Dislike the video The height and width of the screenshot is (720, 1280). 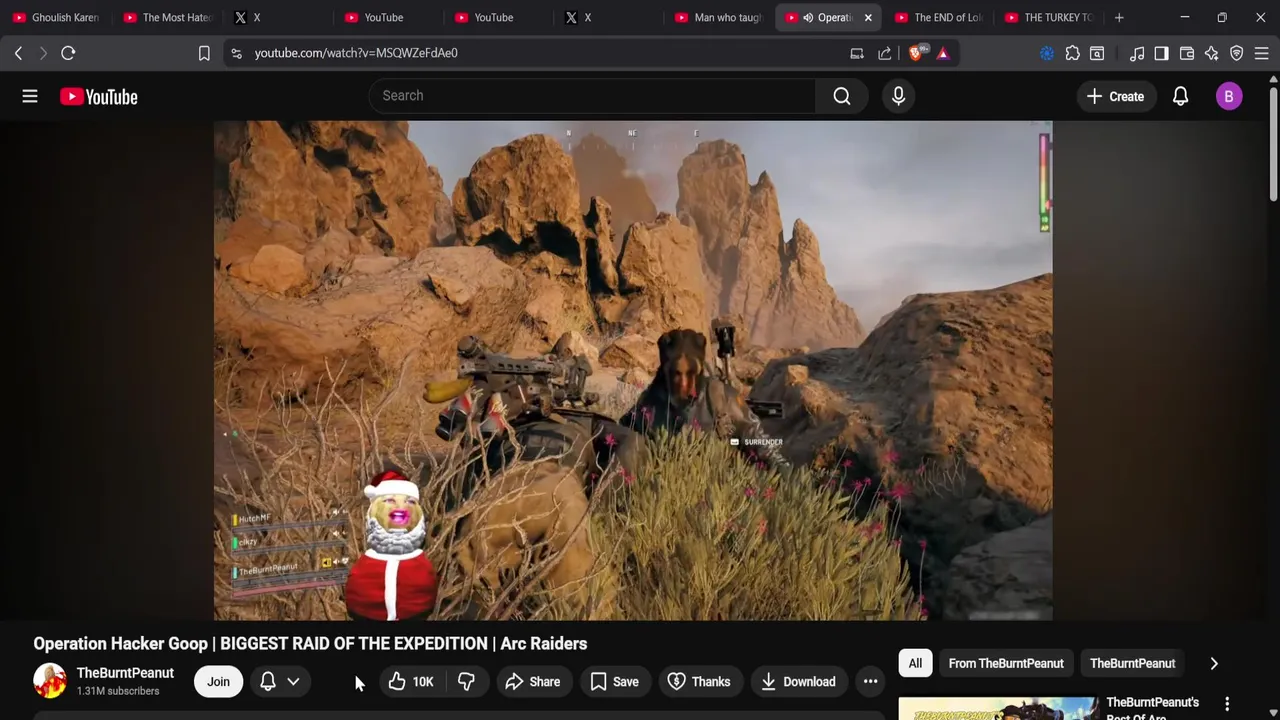coord(466,682)
